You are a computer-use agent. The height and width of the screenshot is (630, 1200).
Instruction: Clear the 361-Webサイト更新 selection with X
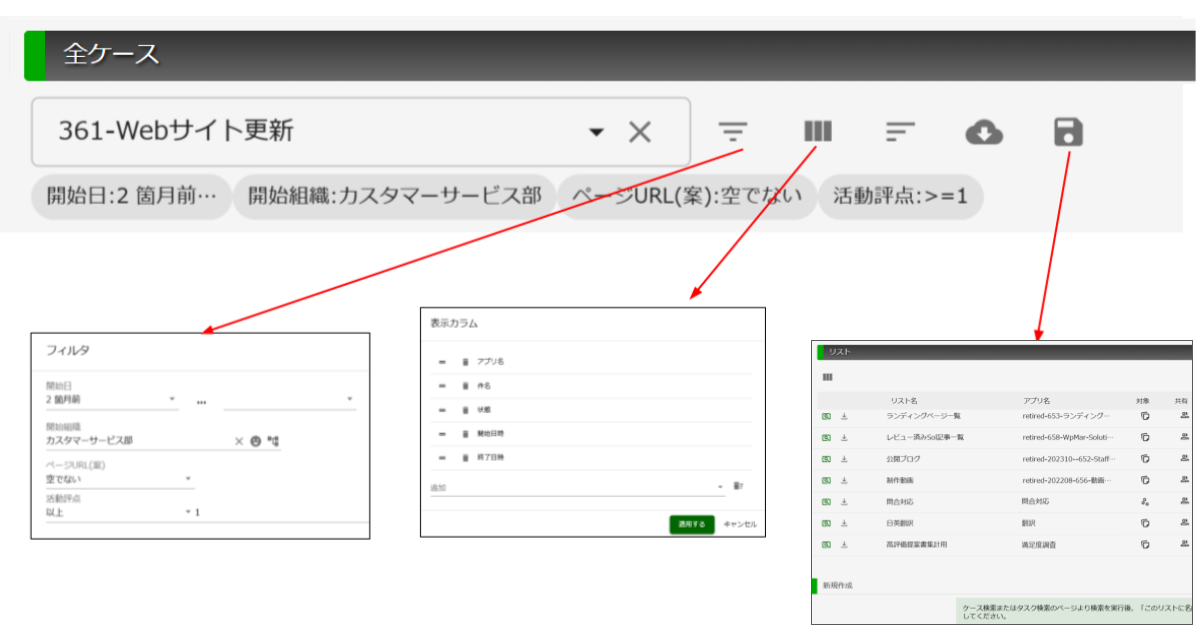[640, 132]
